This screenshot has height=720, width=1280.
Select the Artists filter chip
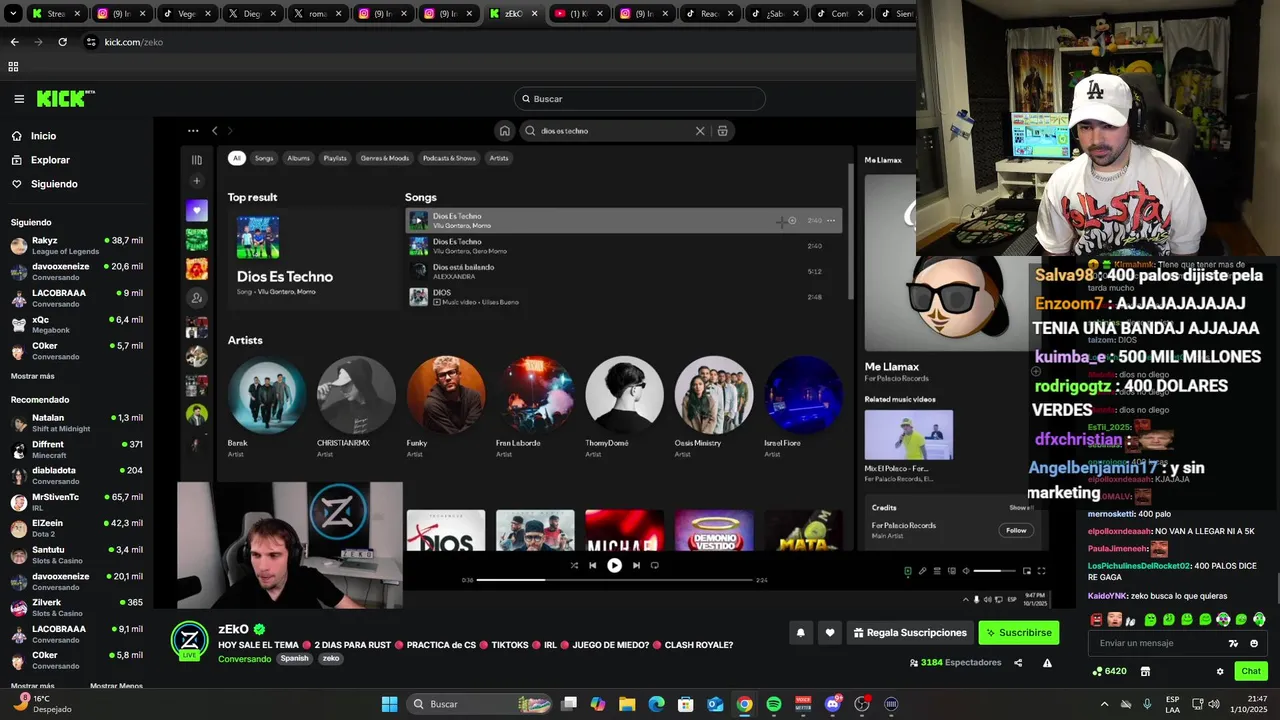(499, 158)
